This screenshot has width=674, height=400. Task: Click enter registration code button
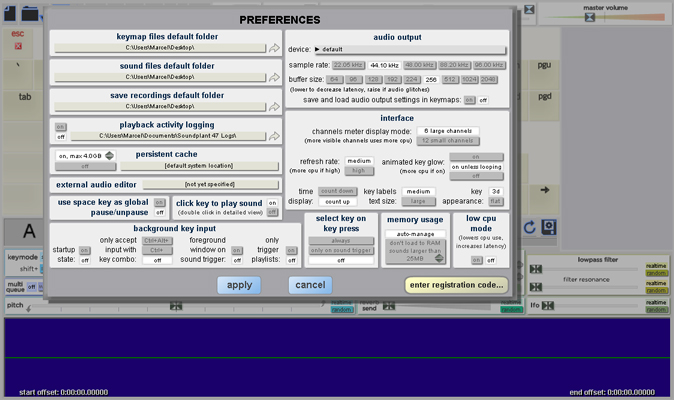[456, 285]
